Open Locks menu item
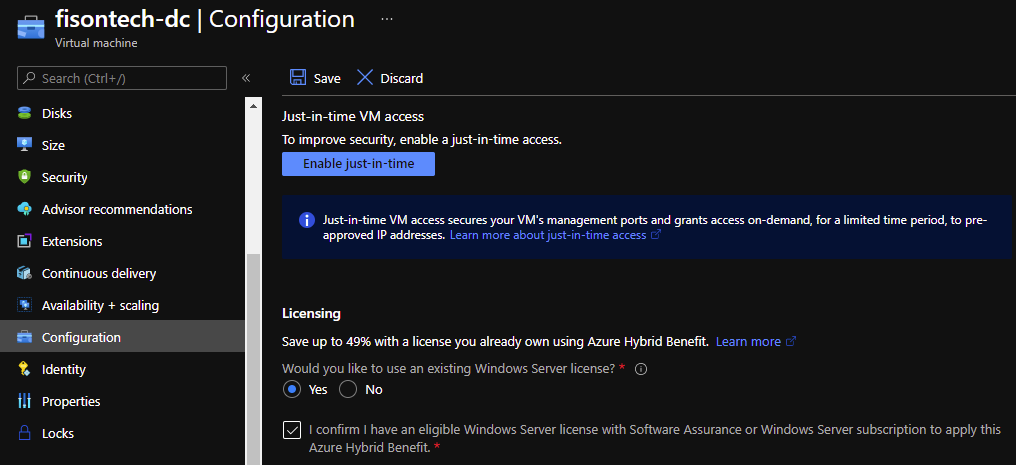 (x=122, y=433)
